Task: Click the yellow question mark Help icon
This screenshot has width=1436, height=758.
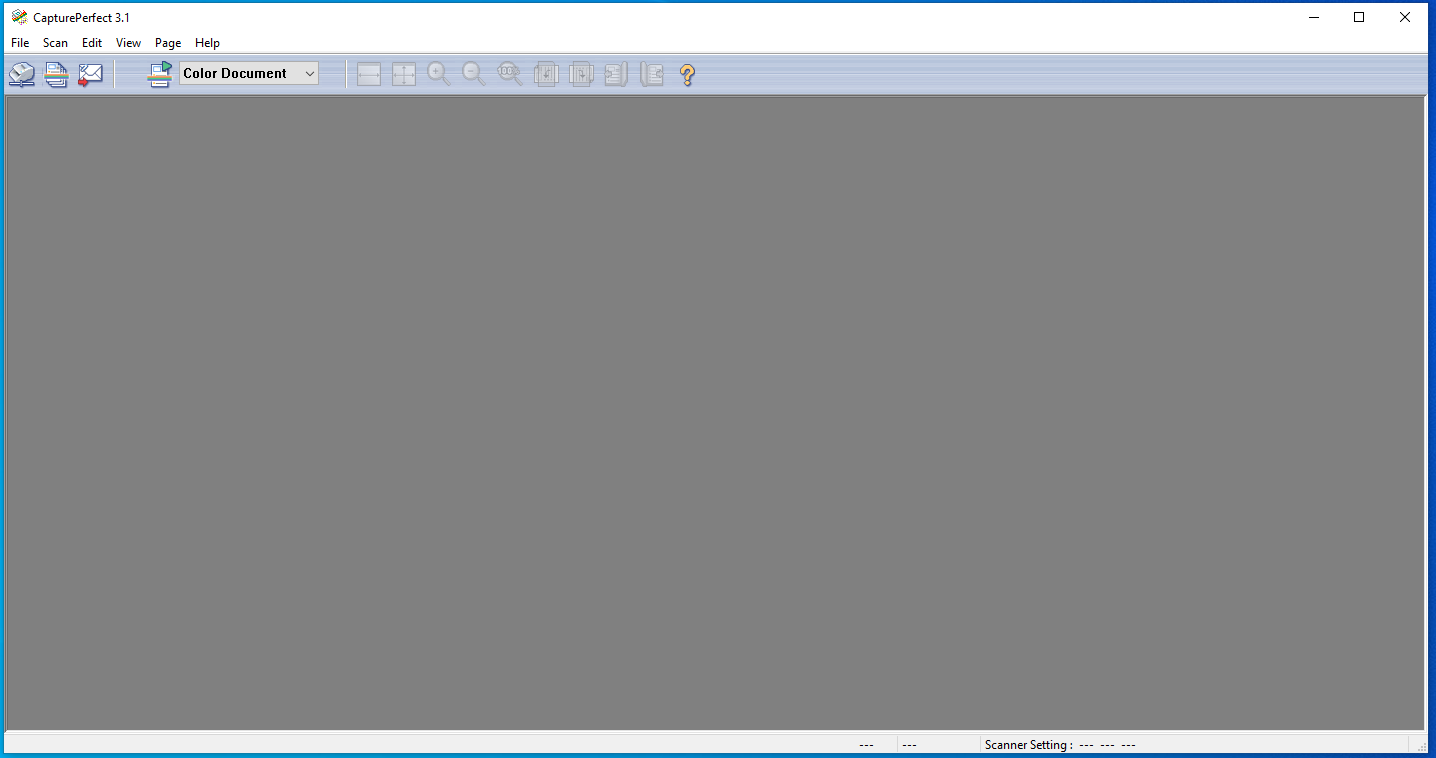Action: [x=687, y=74]
